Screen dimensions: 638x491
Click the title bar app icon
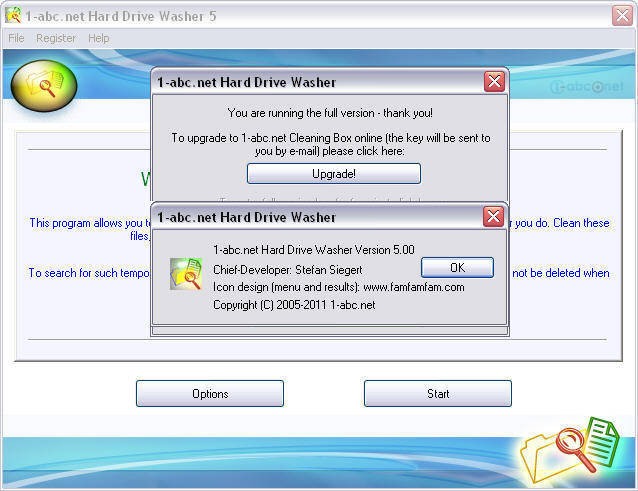13,15
